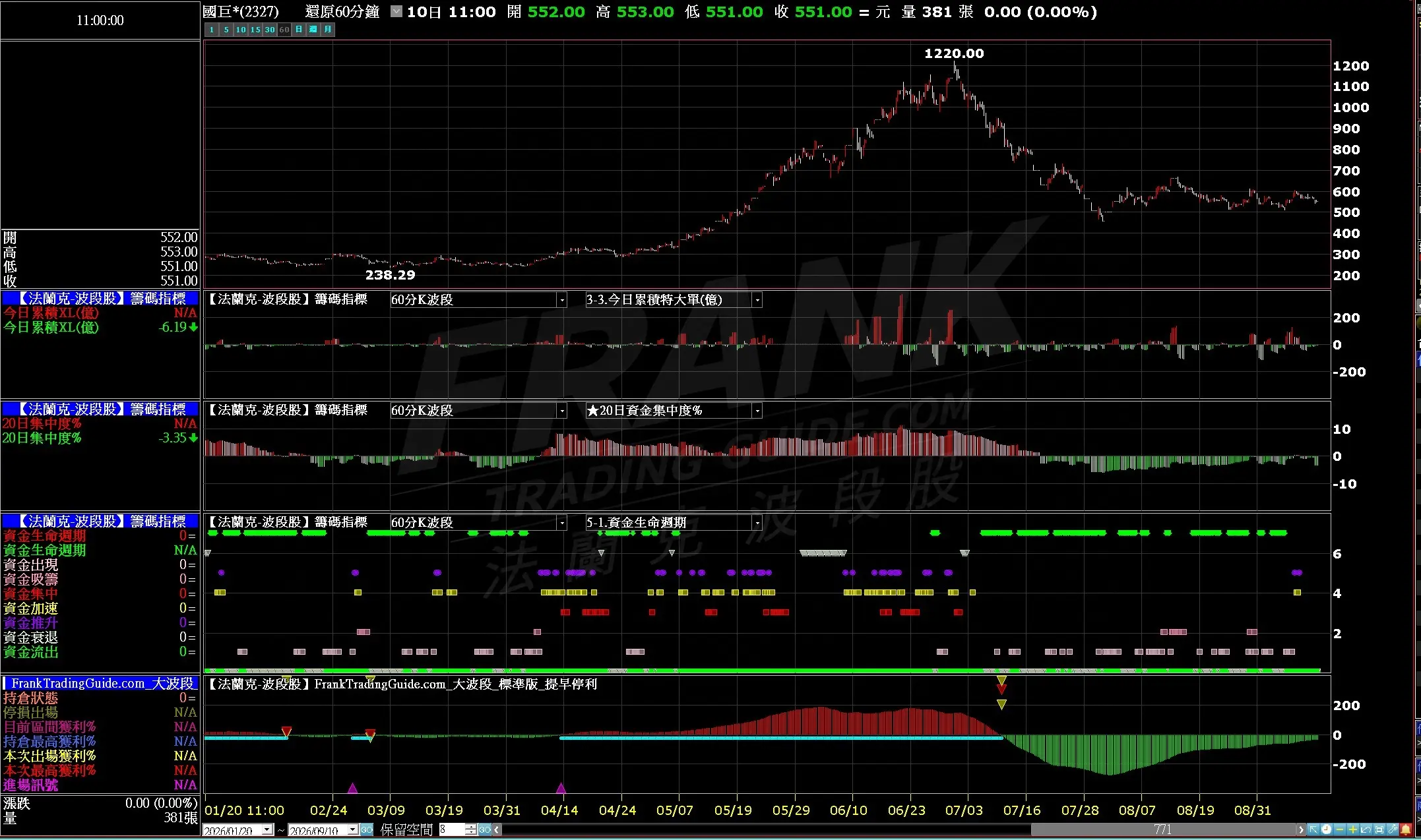1421x840 pixels.
Task: Open the wrench settings icon
Action: click(x=1393, y=829)
